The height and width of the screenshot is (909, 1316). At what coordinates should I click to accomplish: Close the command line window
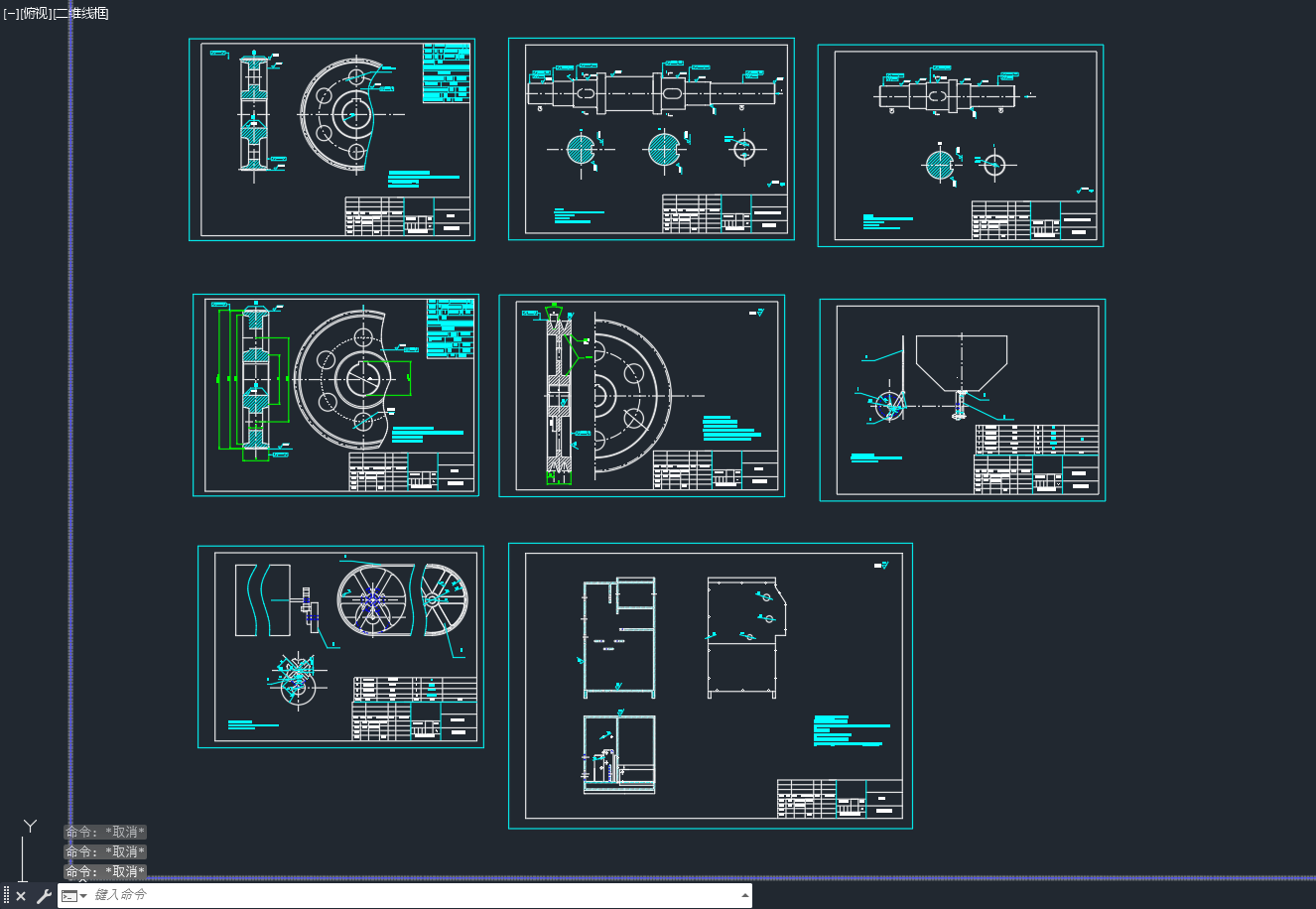(x=21, y=896)
